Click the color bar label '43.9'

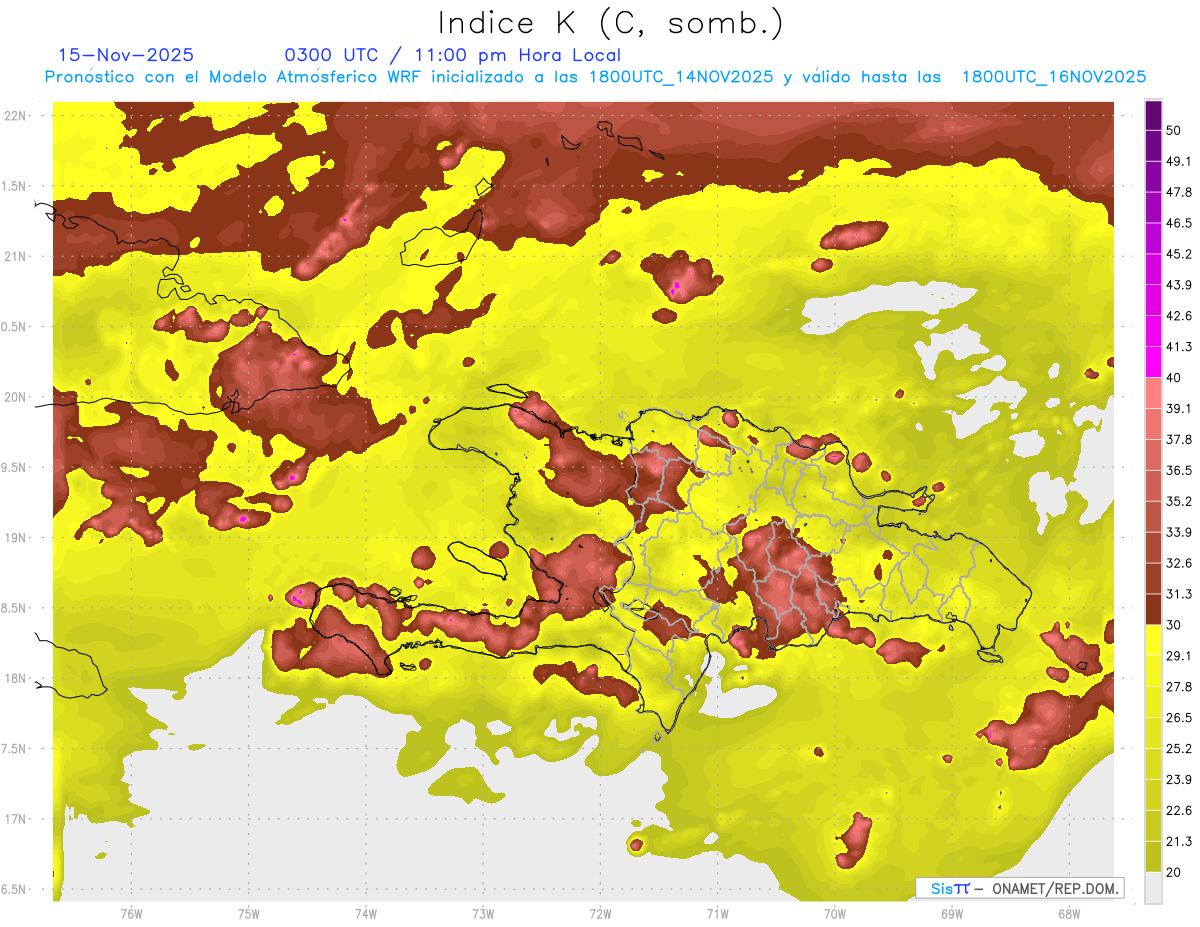1178,285
